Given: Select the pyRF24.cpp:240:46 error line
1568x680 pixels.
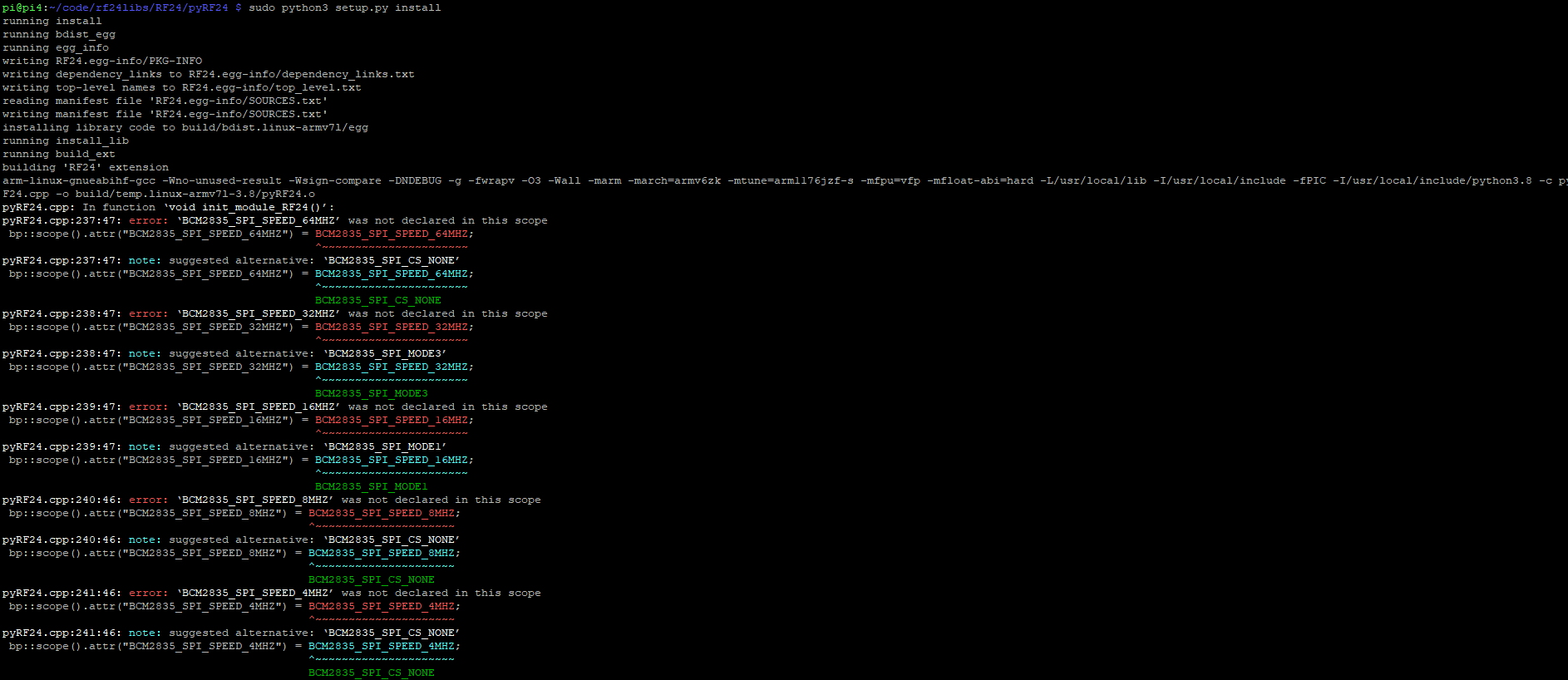Looking at the screenshot, I should point(272,500).
